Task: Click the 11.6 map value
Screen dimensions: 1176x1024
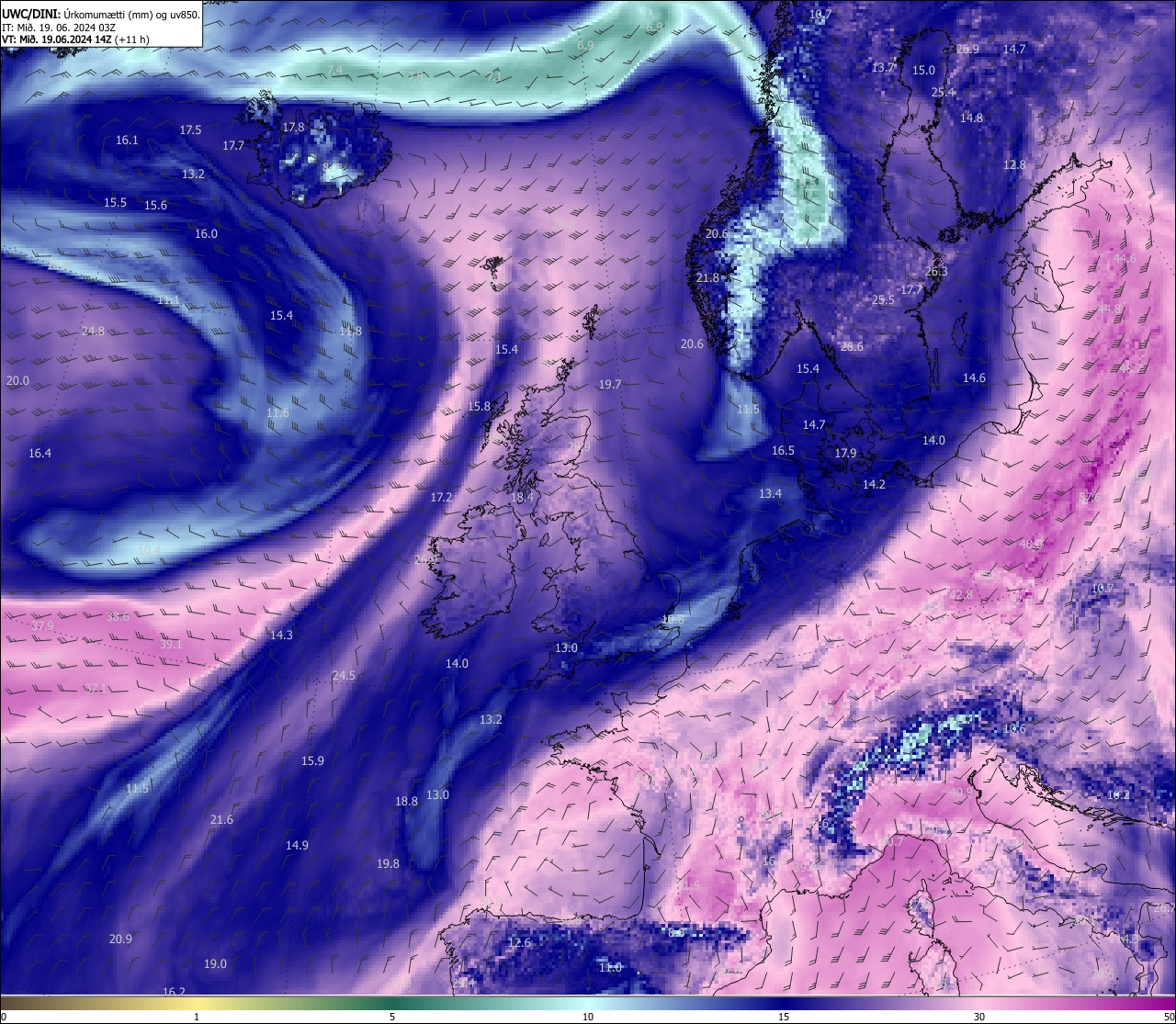Action: click(x=277, y=414)
